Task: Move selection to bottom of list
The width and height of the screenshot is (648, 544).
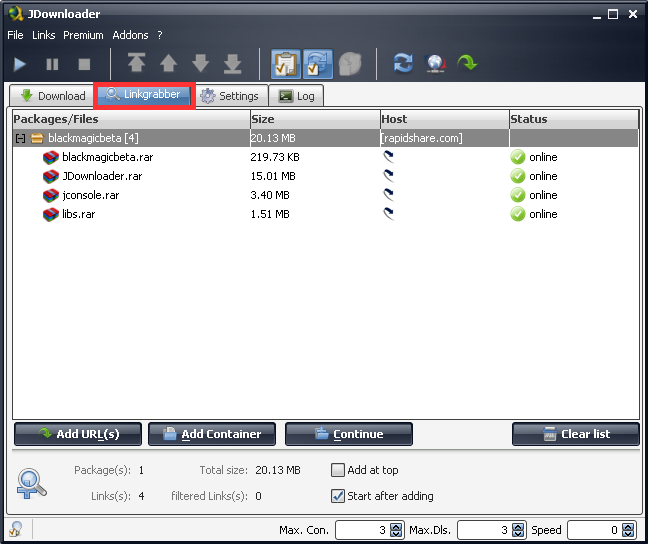Action: tap(233, 64)
